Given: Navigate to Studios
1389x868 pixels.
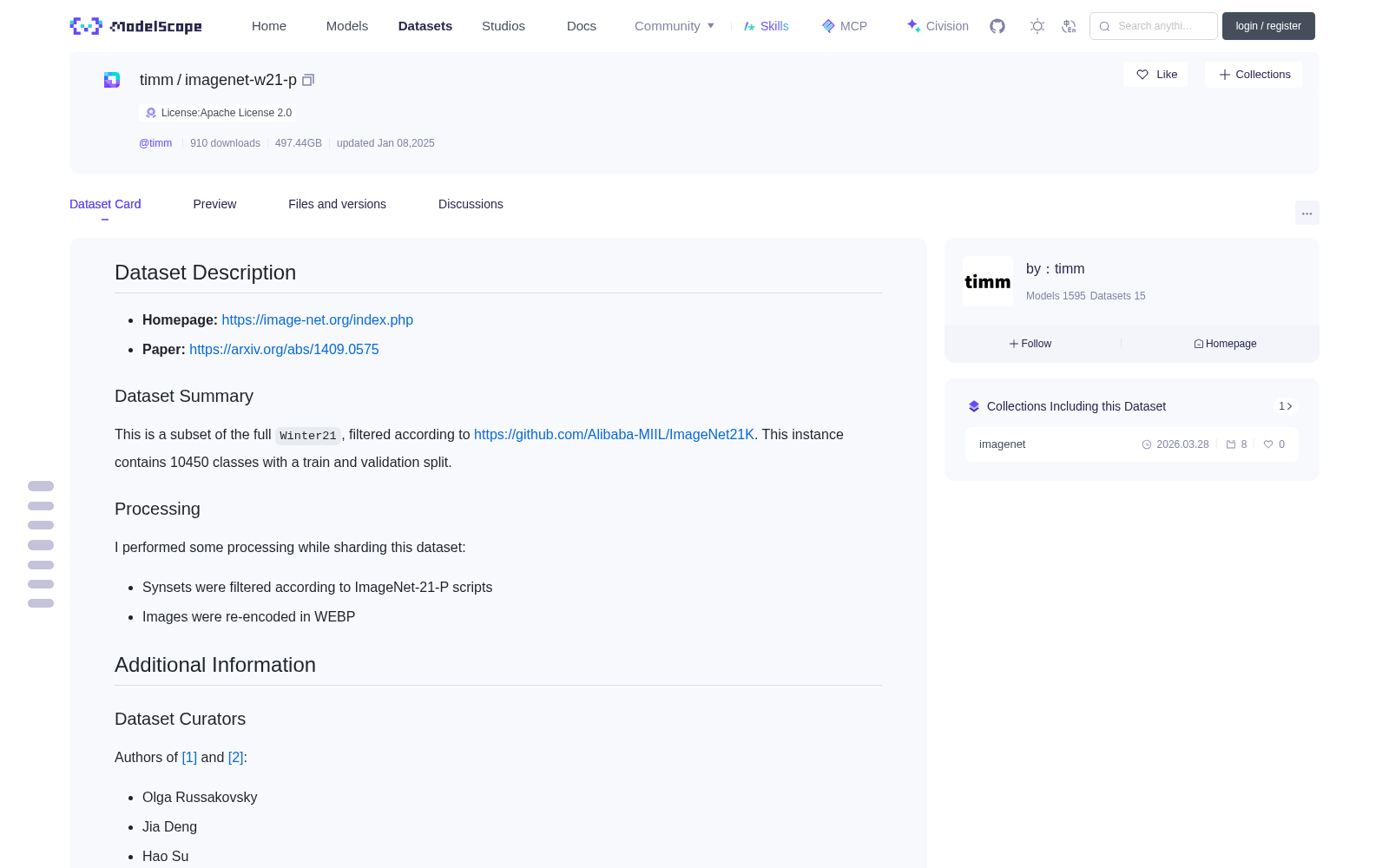Looking at the screenshot, I should 504,26.
